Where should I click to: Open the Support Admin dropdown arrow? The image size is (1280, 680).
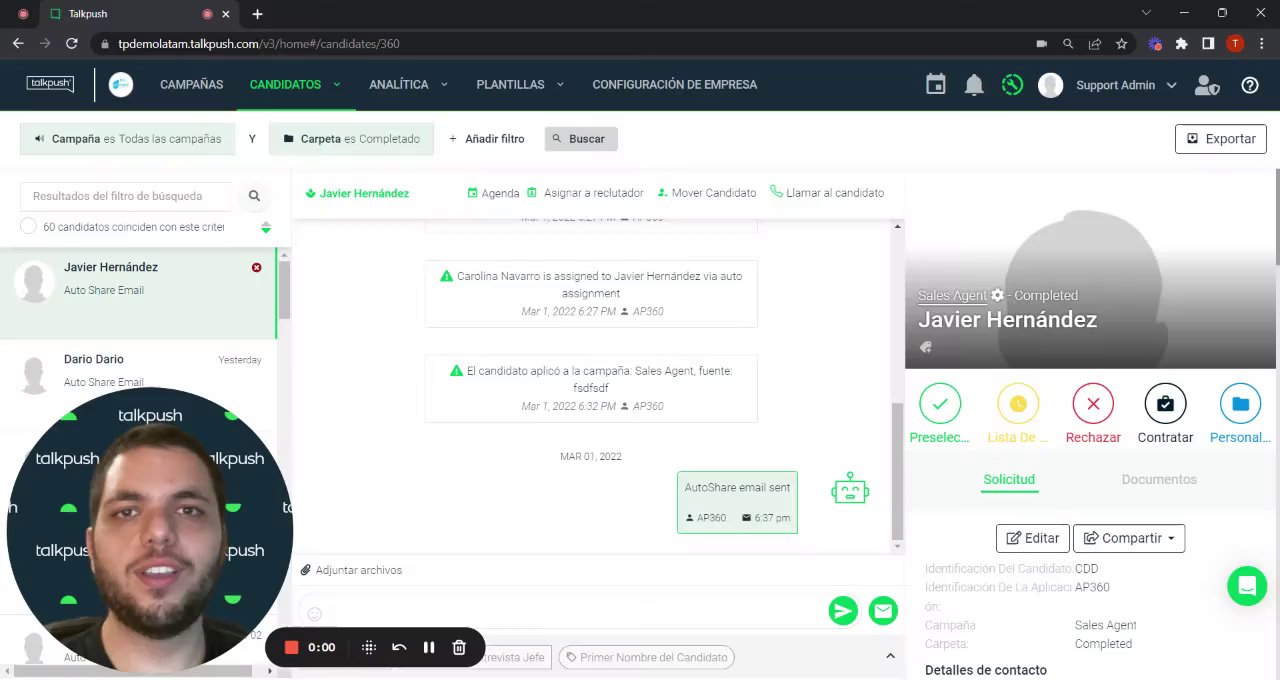pyautogui.click(x=1171, y=85)
